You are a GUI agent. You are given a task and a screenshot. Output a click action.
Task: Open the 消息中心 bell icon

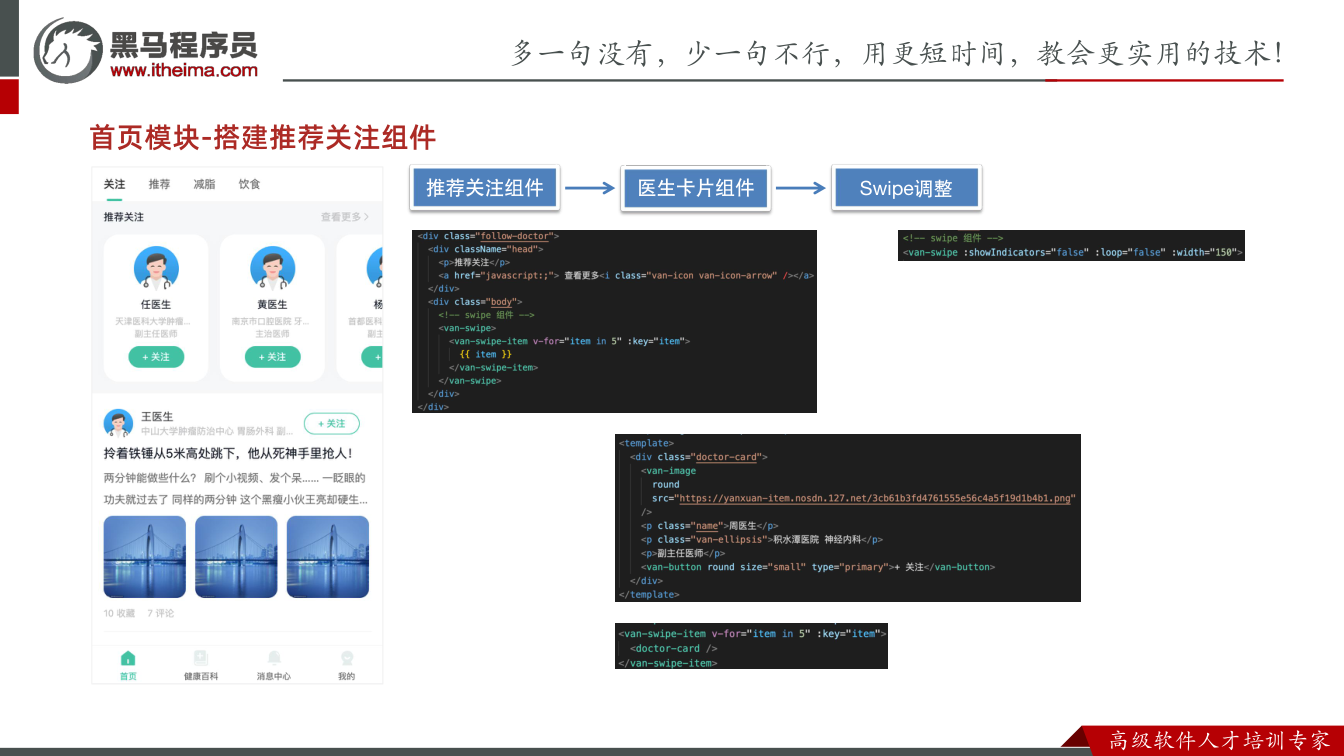(x=274, y=658)
